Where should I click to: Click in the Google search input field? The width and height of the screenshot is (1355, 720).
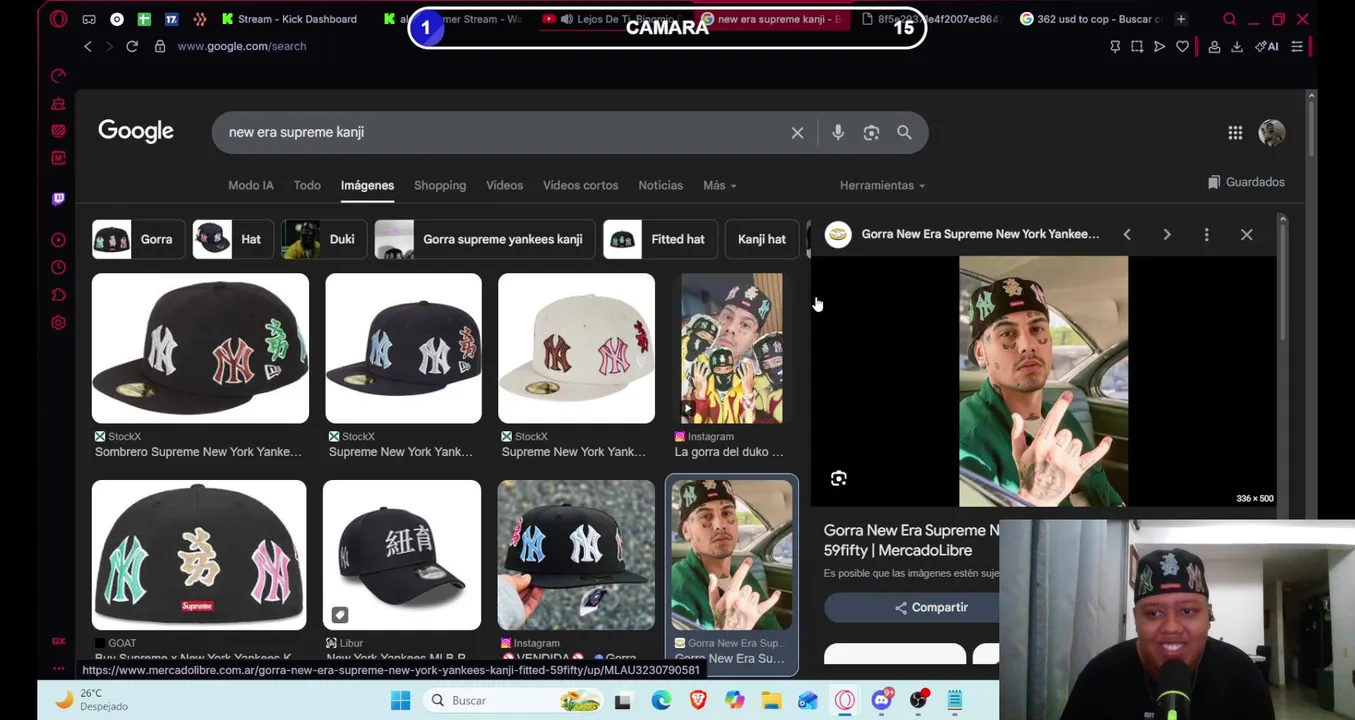click(500, 133)
